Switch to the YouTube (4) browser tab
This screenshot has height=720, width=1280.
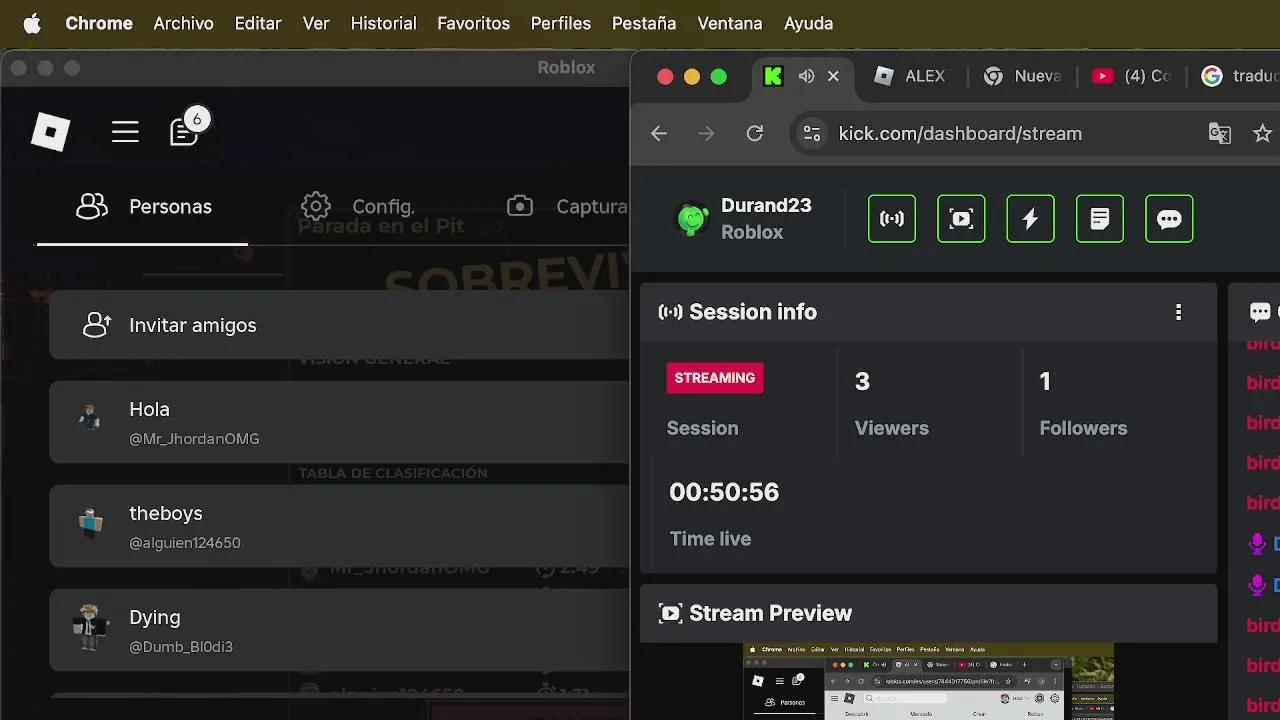tap(1131, 76)
